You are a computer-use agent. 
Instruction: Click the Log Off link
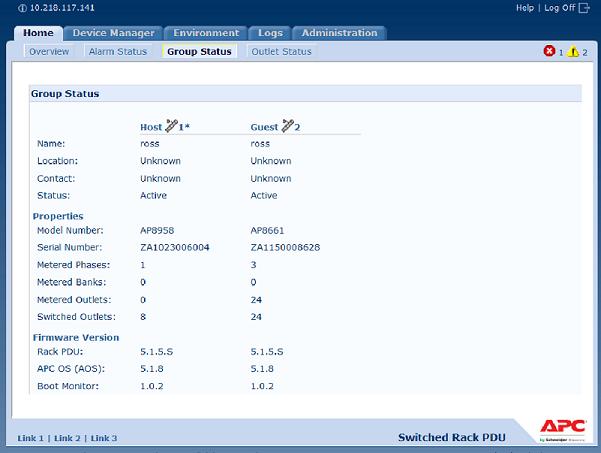(560, 8)
